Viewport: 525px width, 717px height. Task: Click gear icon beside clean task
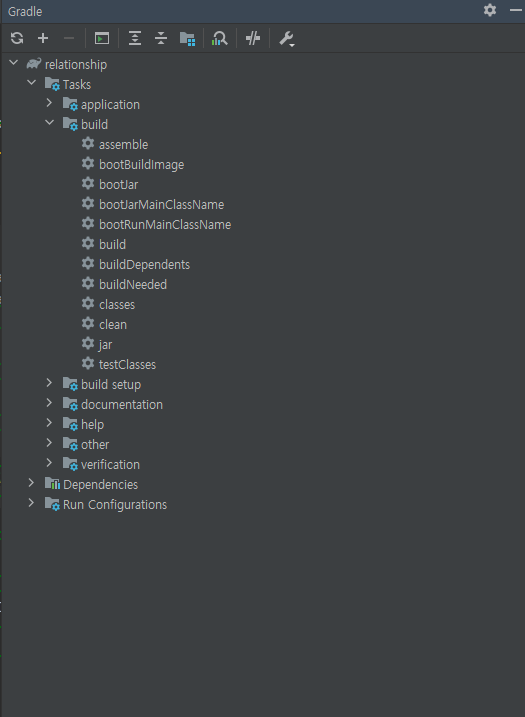pos(88,324)
